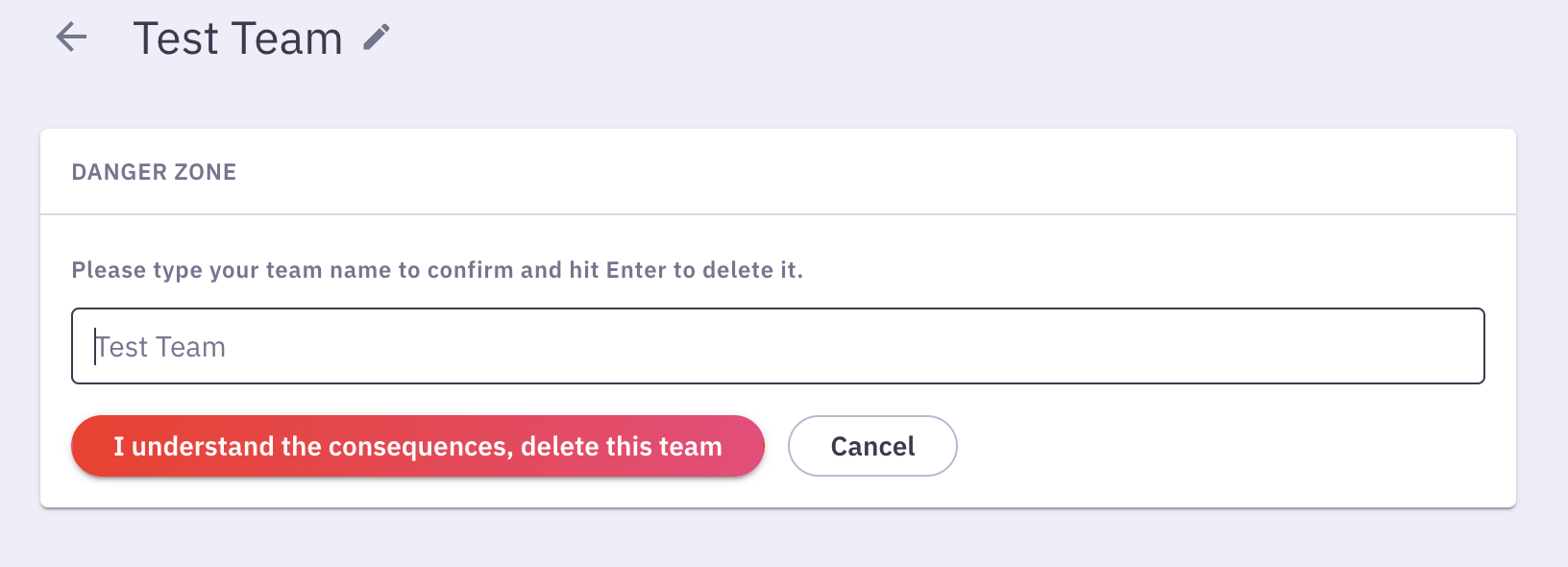Image resolution: width=1568 pixels, height=567 pixels.
Task: Open team name editing with pencil icon
Action: click(x=377, y=37)
